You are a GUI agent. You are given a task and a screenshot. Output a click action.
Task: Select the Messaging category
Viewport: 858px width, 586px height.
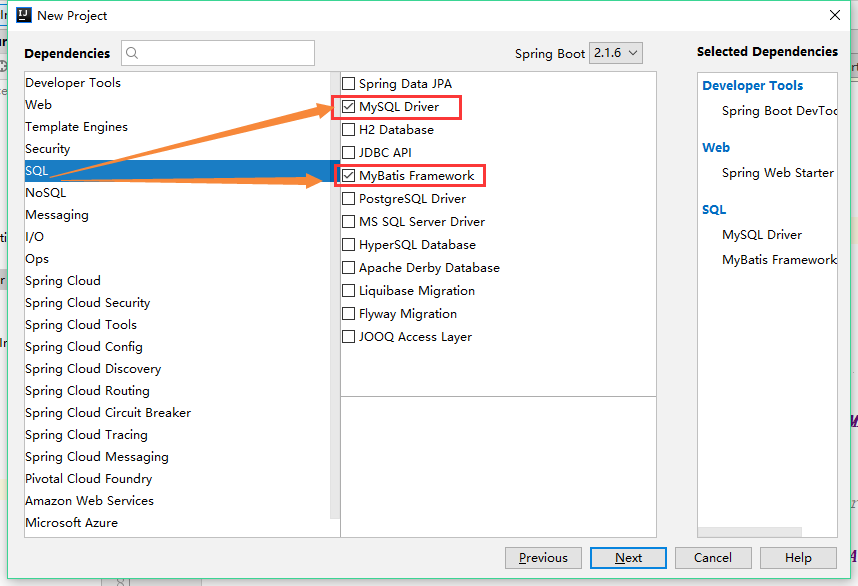pyautogui.click(x=177, y=214)
